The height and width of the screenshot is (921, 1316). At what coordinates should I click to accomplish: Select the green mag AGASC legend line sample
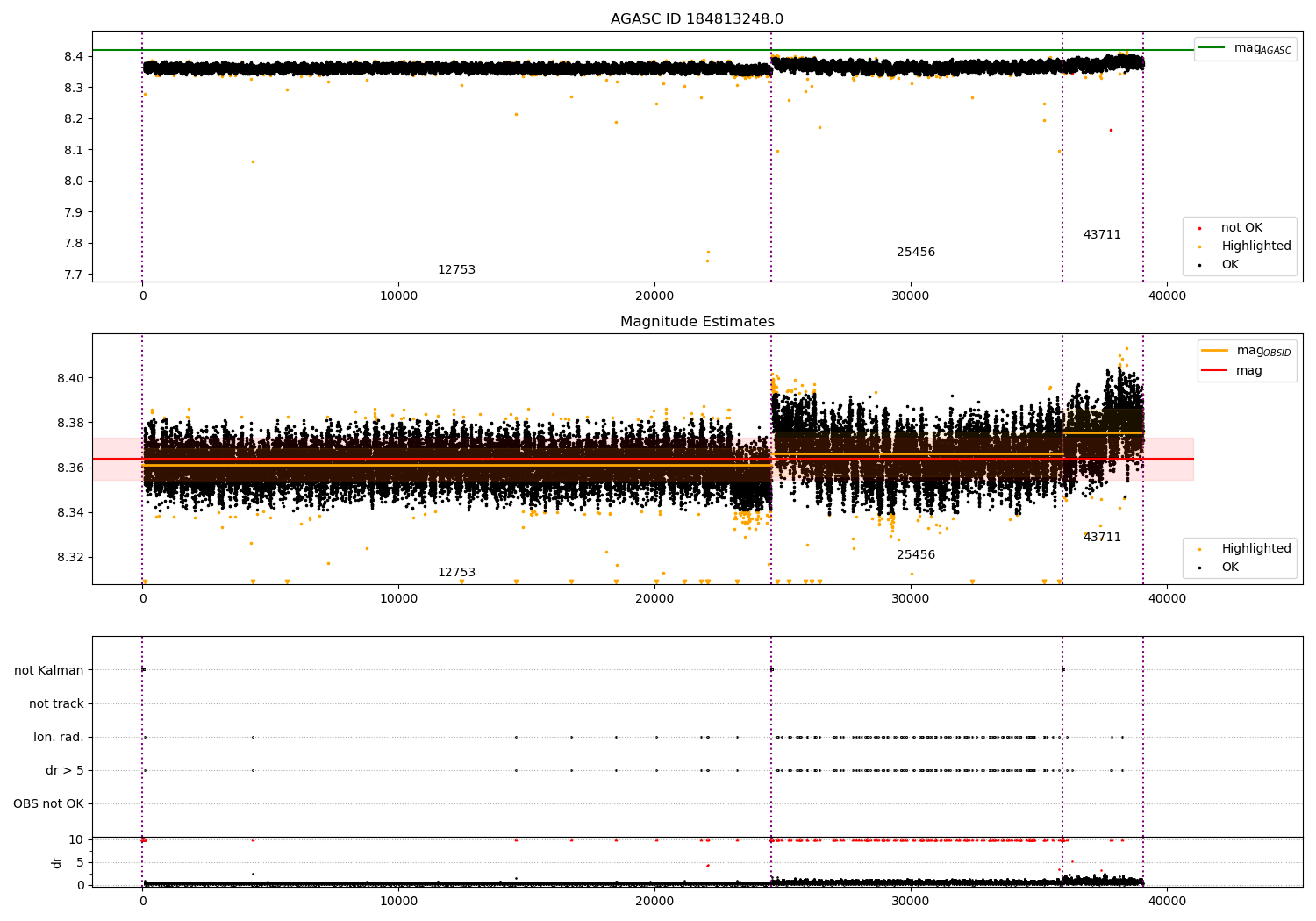pyautogui.click(x=1212, y=48)
